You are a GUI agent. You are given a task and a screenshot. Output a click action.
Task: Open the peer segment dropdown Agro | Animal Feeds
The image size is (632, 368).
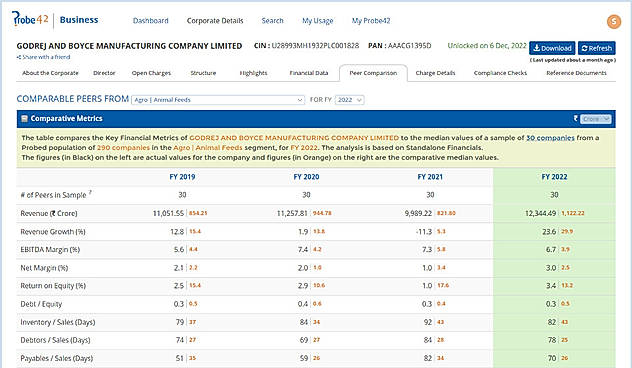tap(218, 100)
